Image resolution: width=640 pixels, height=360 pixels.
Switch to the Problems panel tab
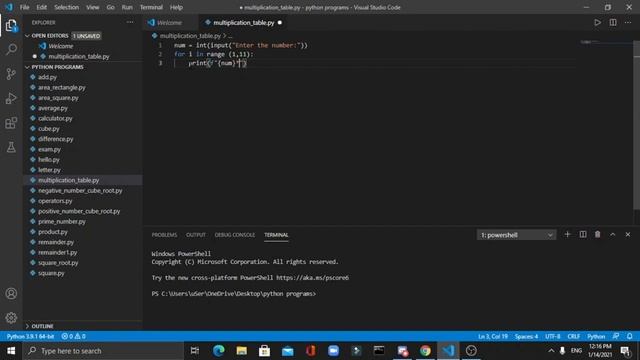point(164,235)
